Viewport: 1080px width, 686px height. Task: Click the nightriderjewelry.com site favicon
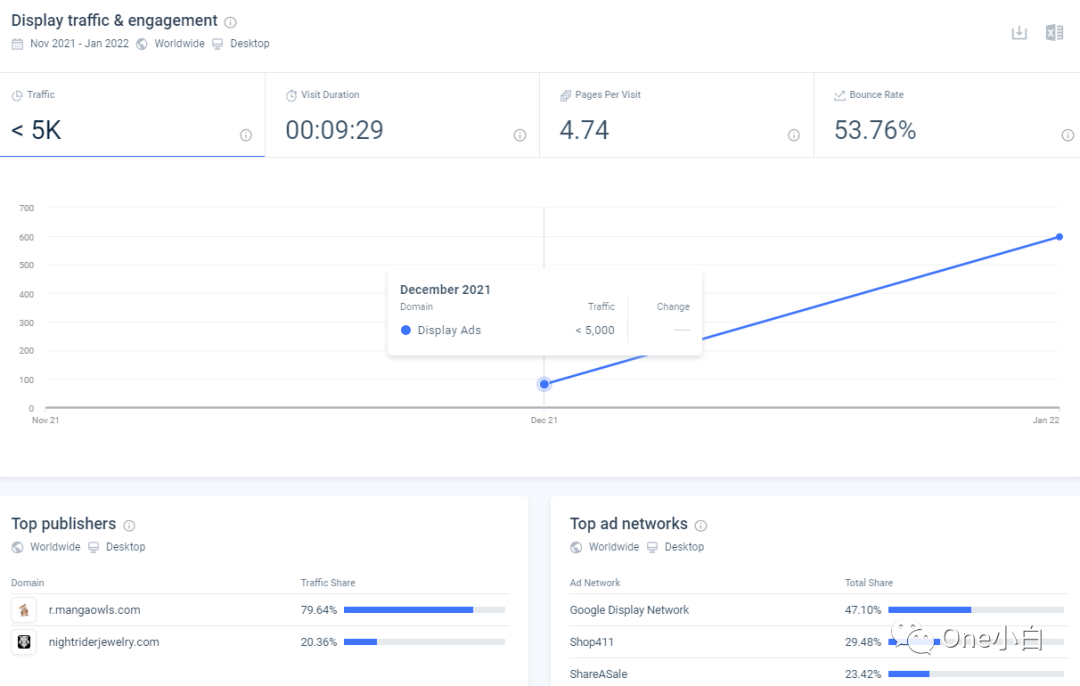click(23, 641)
